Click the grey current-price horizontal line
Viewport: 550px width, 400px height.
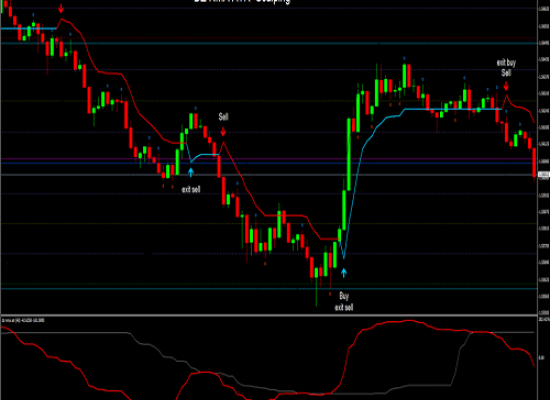pyautogui.click(x=269, y=175)
